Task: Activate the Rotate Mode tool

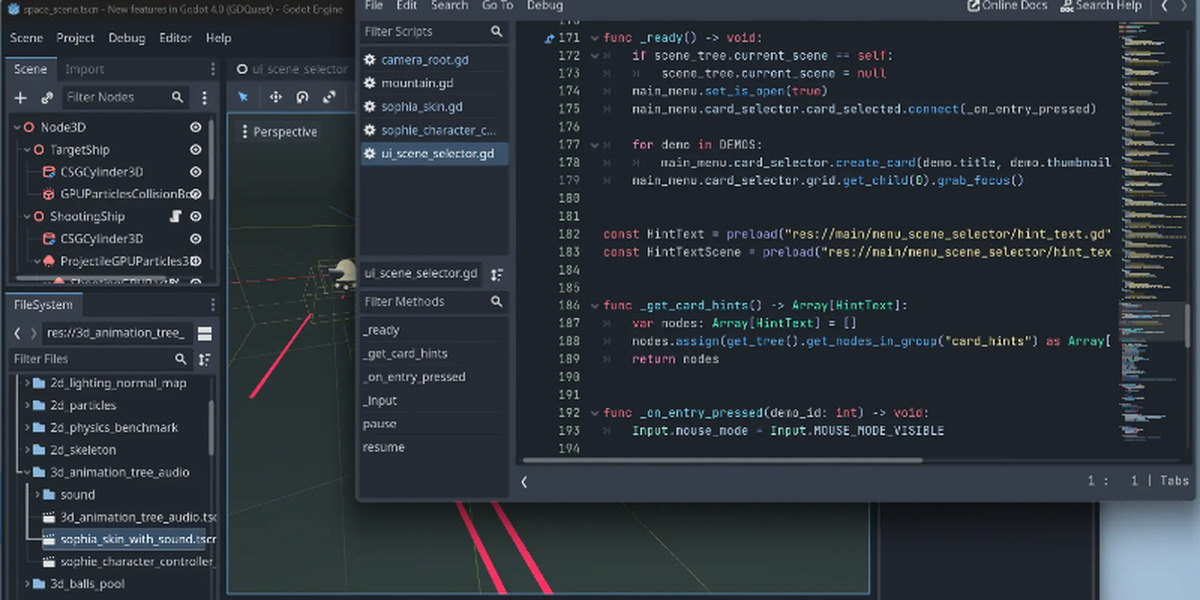Action: tap(302, 97)
